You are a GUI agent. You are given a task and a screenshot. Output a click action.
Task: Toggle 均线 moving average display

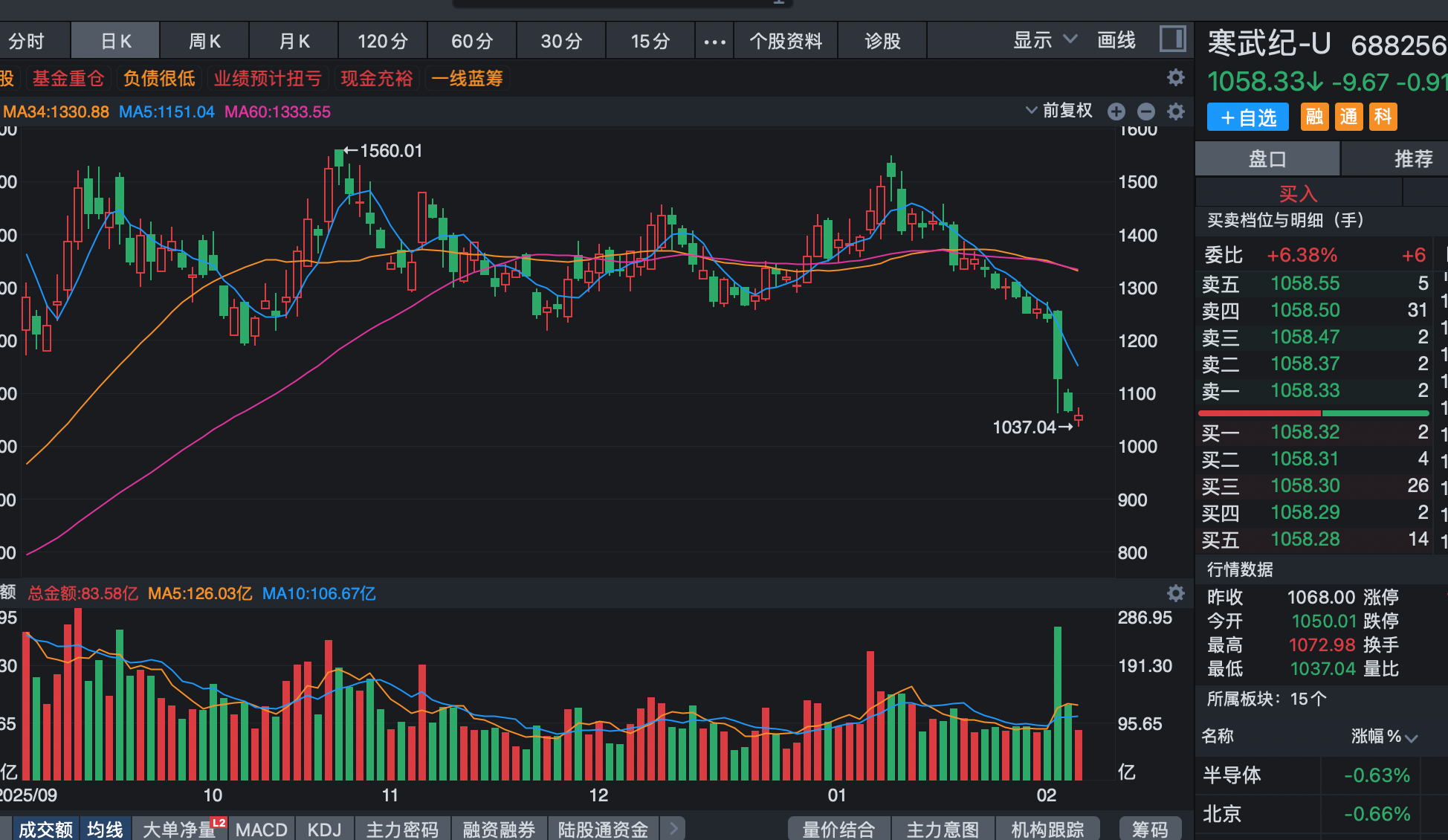pos(105,829)
